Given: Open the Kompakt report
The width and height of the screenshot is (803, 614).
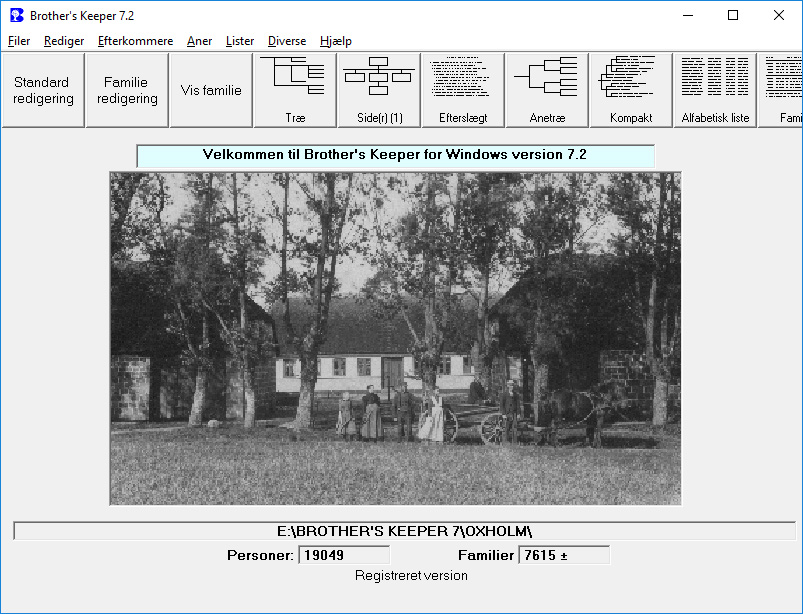Looking at the screenshot, I should [631, 90].
